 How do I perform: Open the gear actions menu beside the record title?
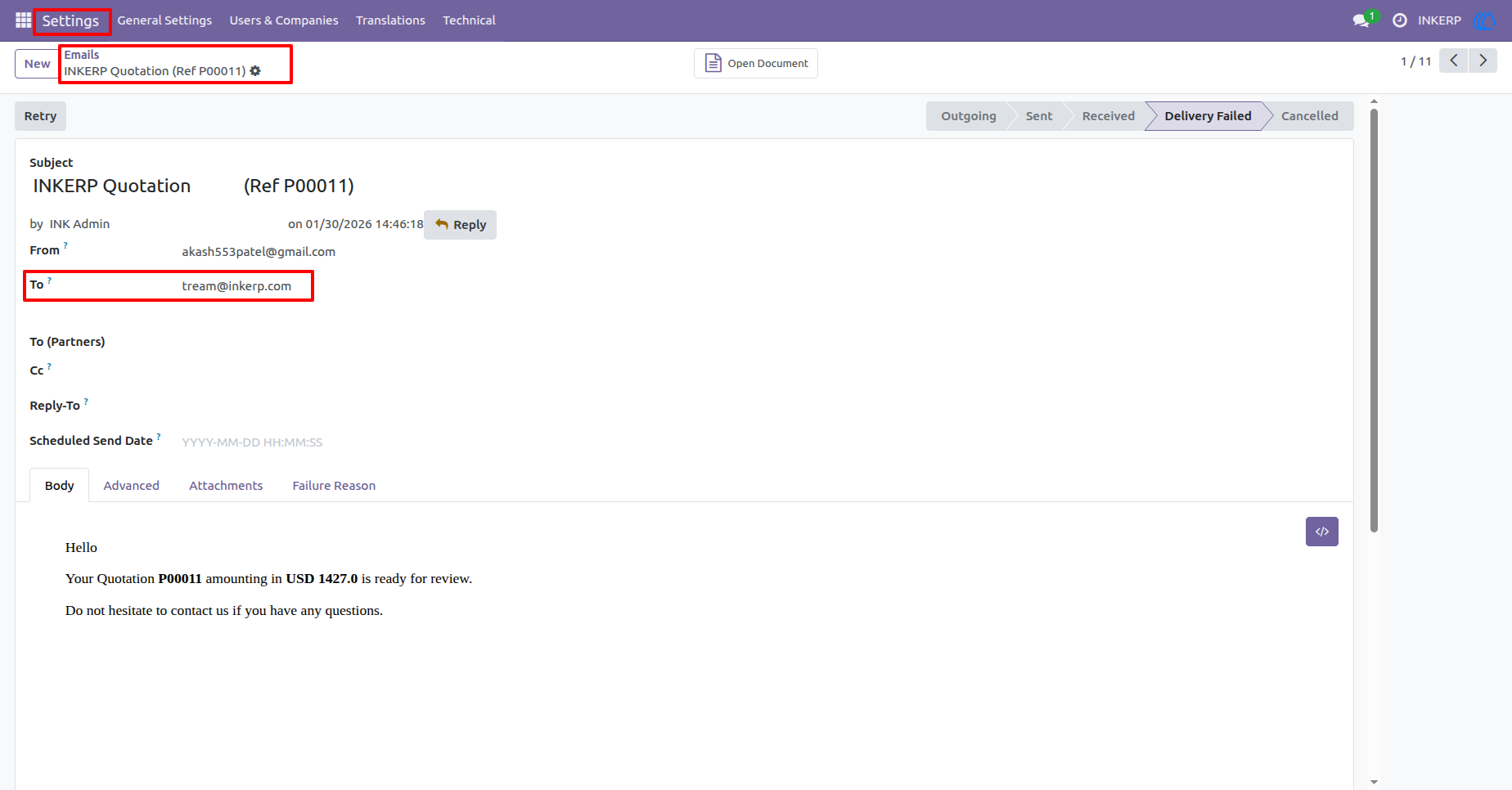(x=255, y=71)
